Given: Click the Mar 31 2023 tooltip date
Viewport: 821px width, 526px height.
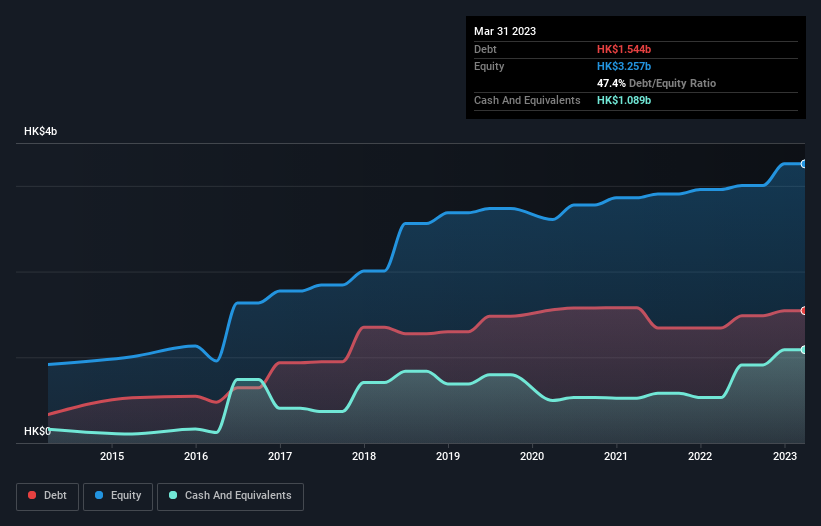Looking at the screenshot, I should (505, 31).
